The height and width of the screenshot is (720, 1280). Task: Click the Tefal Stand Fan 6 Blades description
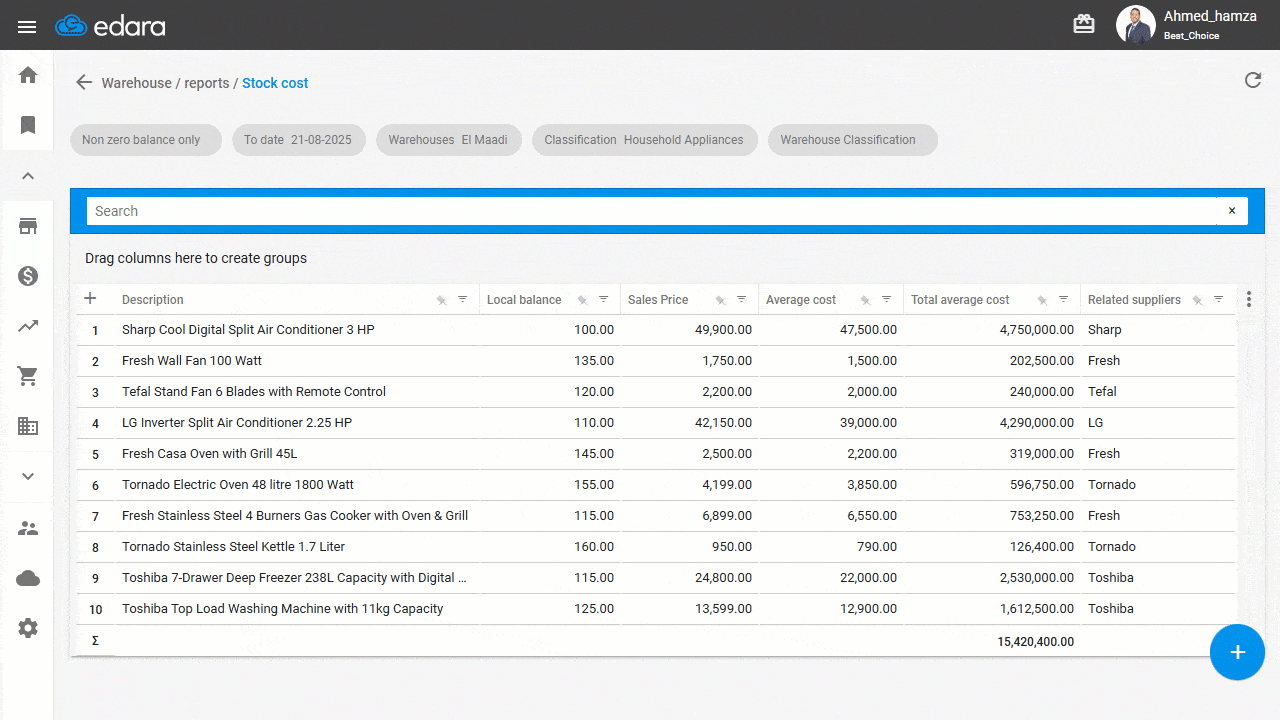point(254,392)
